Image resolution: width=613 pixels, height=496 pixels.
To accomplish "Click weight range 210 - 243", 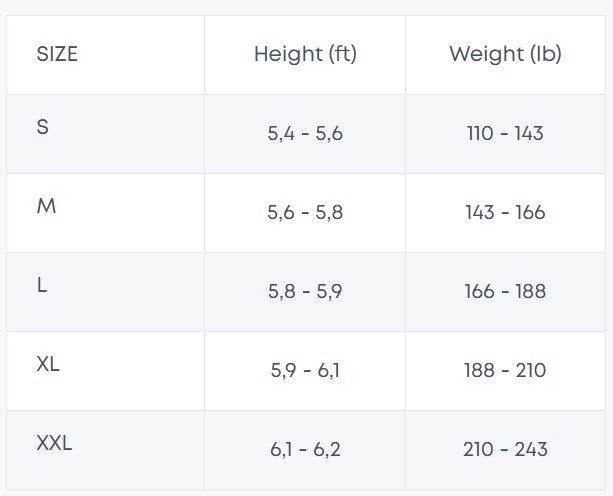I will (505, 449).
